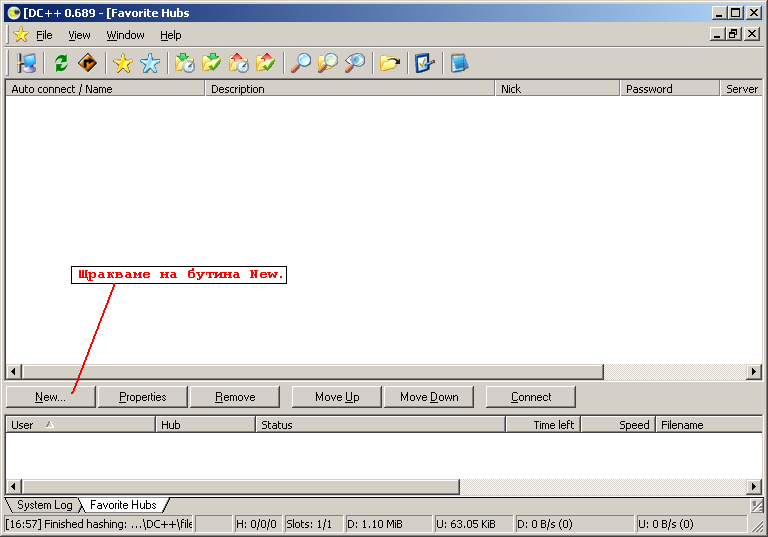Screen dimensions: 768x537
Task: Click the Speed column header
Action: (618, 425)
